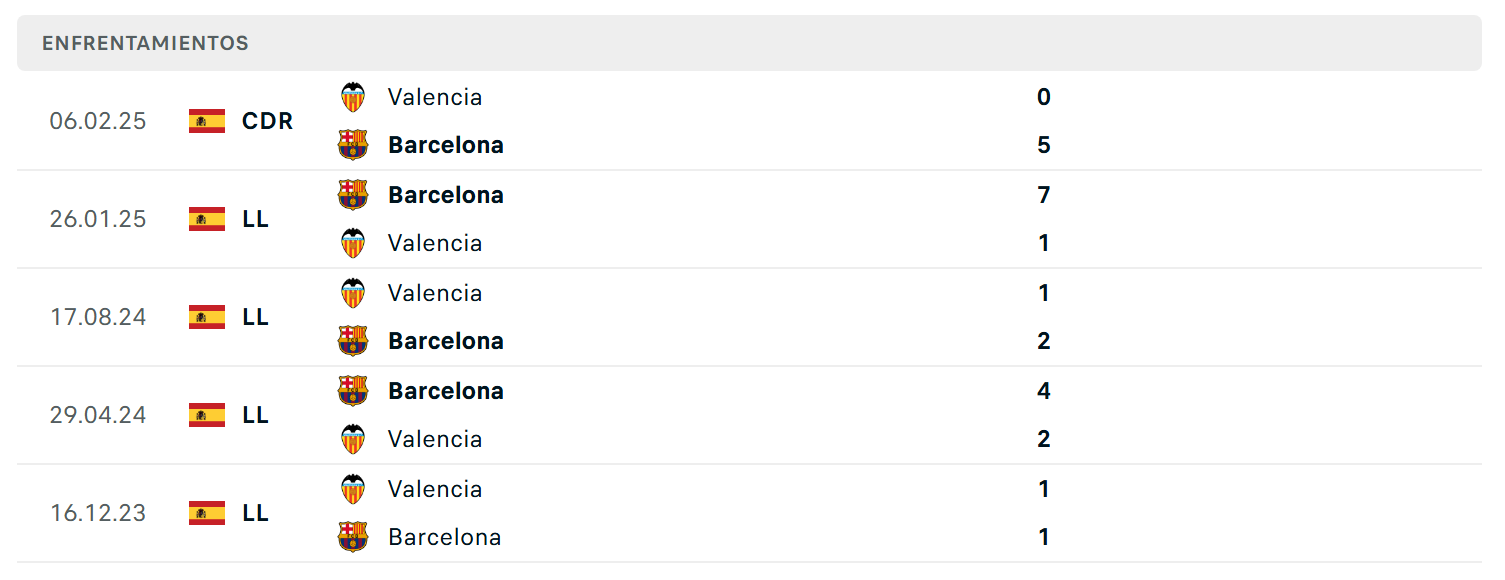
Task: Click the Spain flag in the 16.12.23 row
Action: [207, 513]
